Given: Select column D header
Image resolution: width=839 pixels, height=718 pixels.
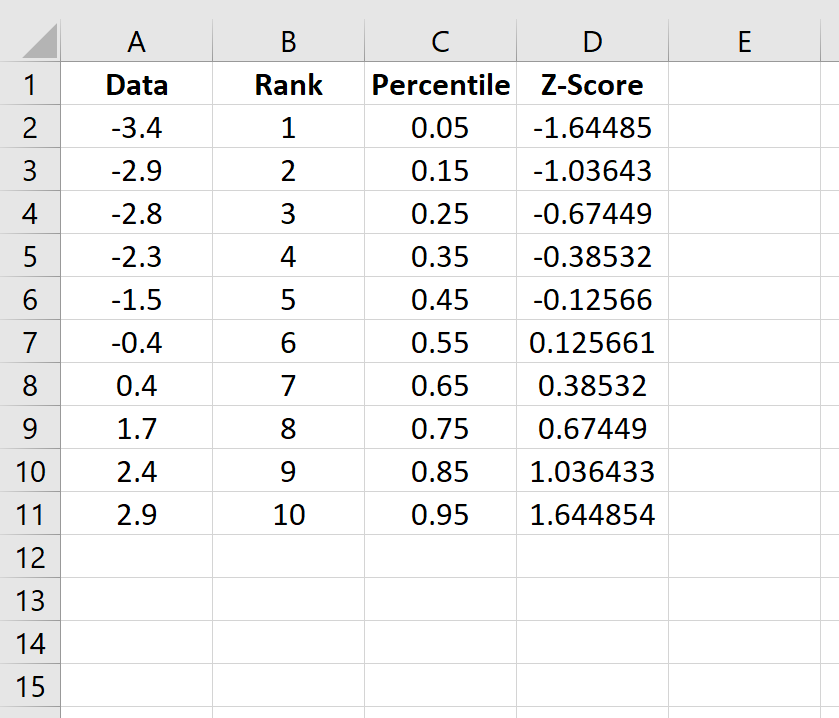Looking at the screenshot, I should [592, 42].
